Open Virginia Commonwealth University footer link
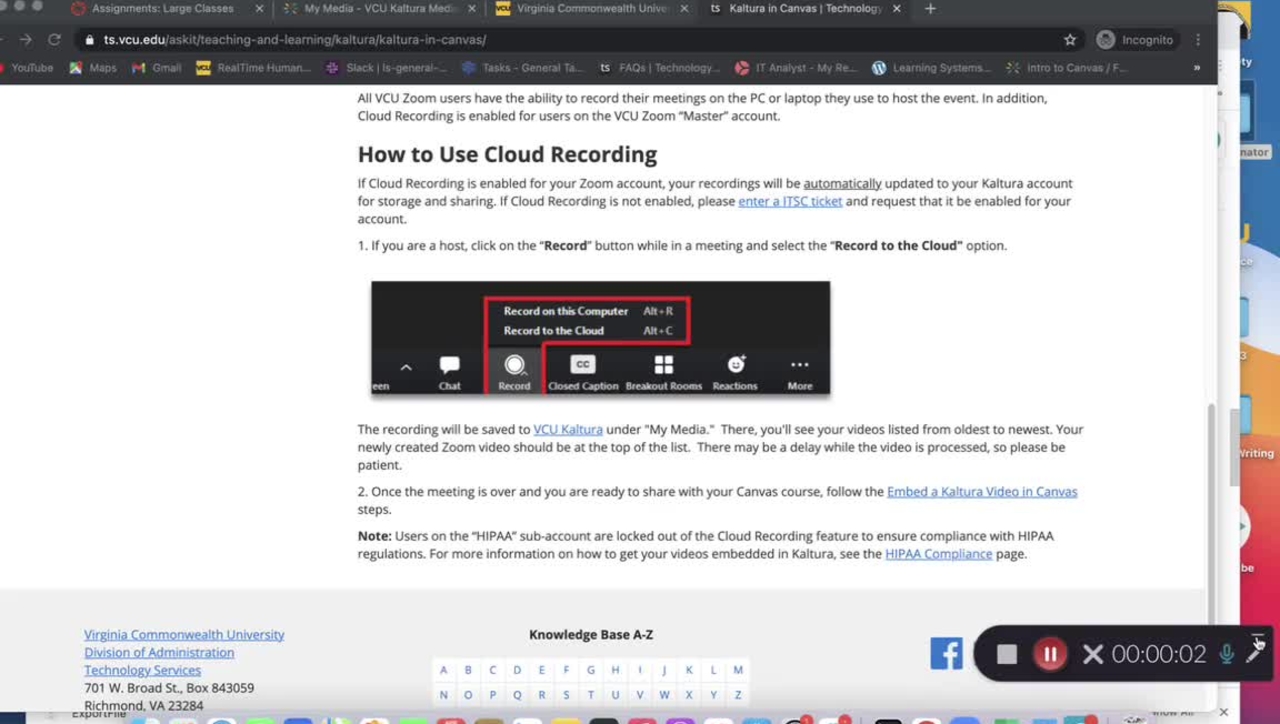The width and height of the screenshot is (1280, 724). [x=184, y=634]
